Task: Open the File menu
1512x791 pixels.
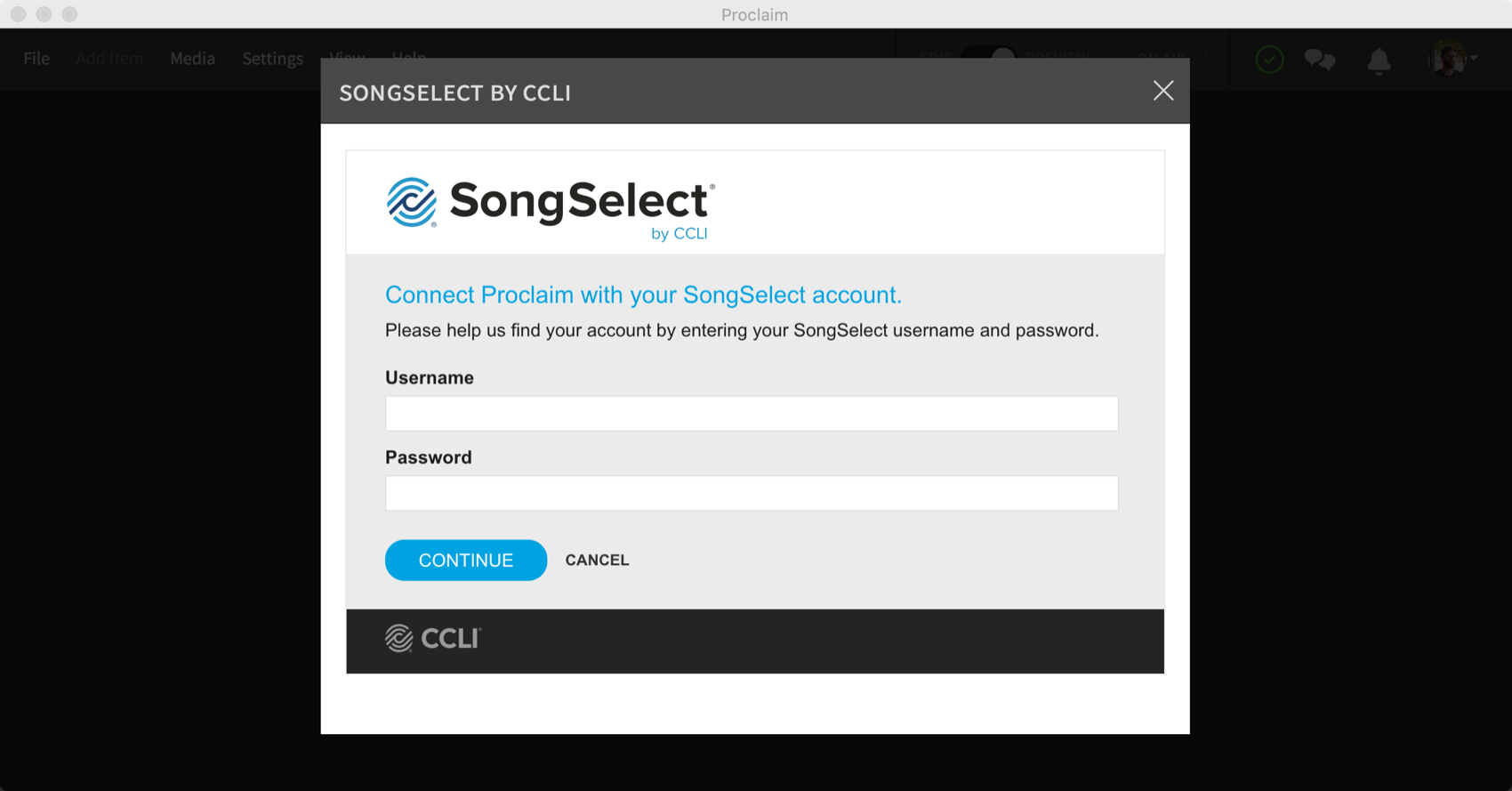Action: click(x=36, y=59)
